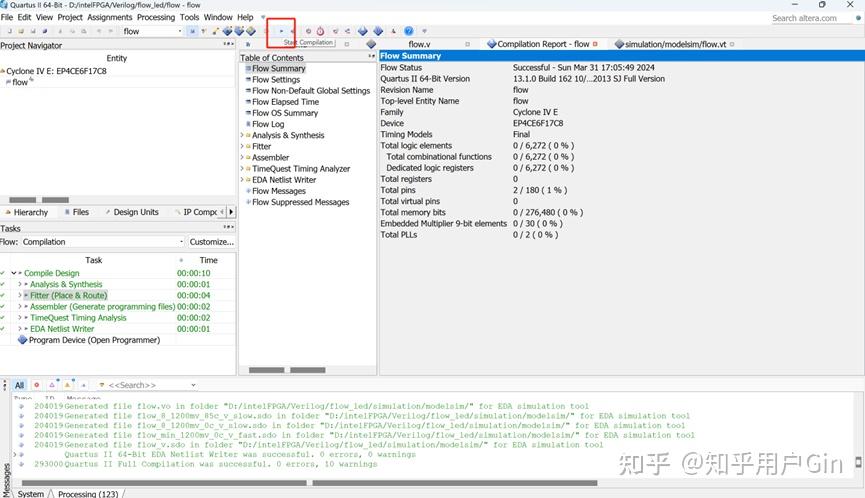Click the Stop Processing toolbar icon

[266, 31]
